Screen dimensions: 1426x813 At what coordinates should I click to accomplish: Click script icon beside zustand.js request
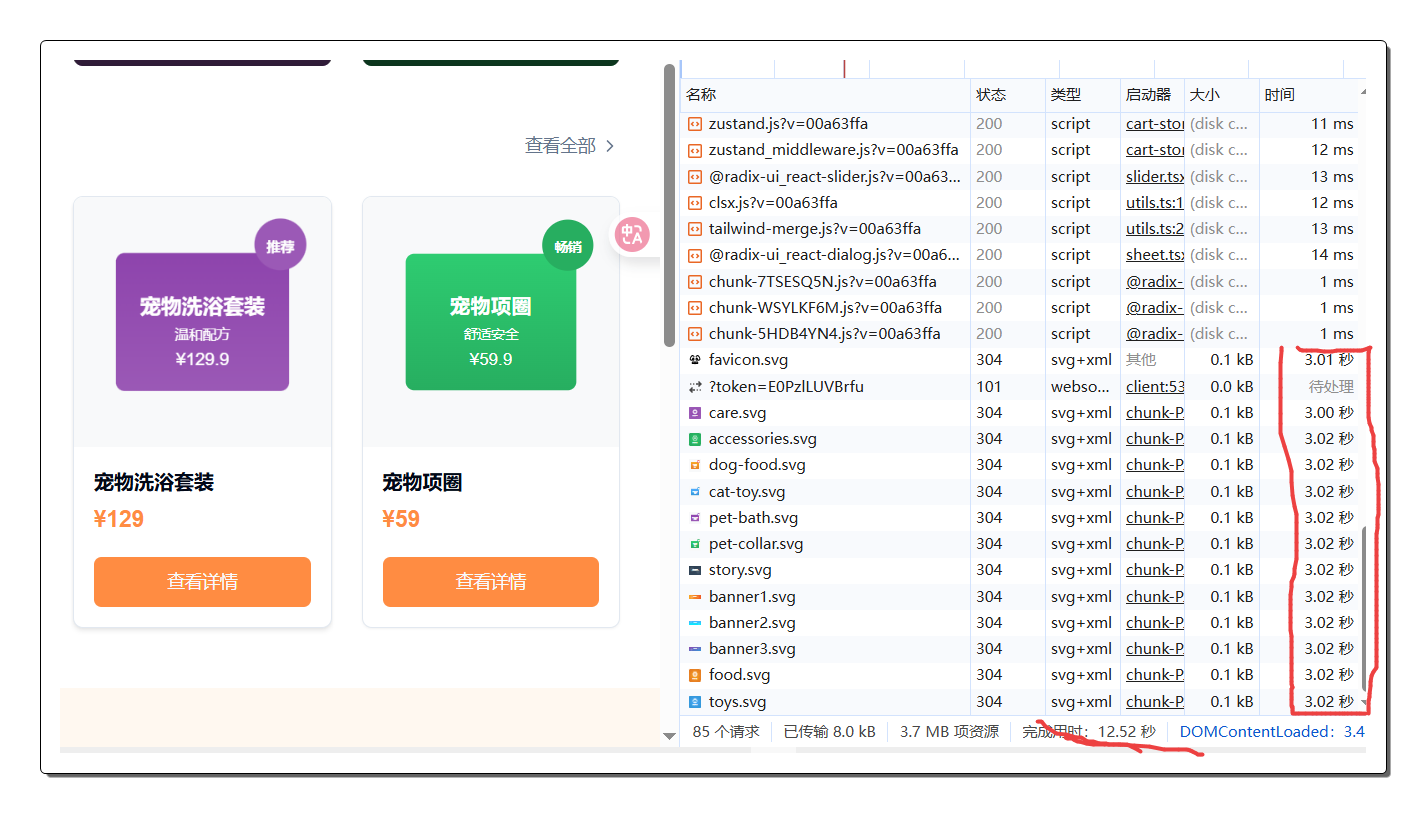pyautogui.click(x=695, y=124)
